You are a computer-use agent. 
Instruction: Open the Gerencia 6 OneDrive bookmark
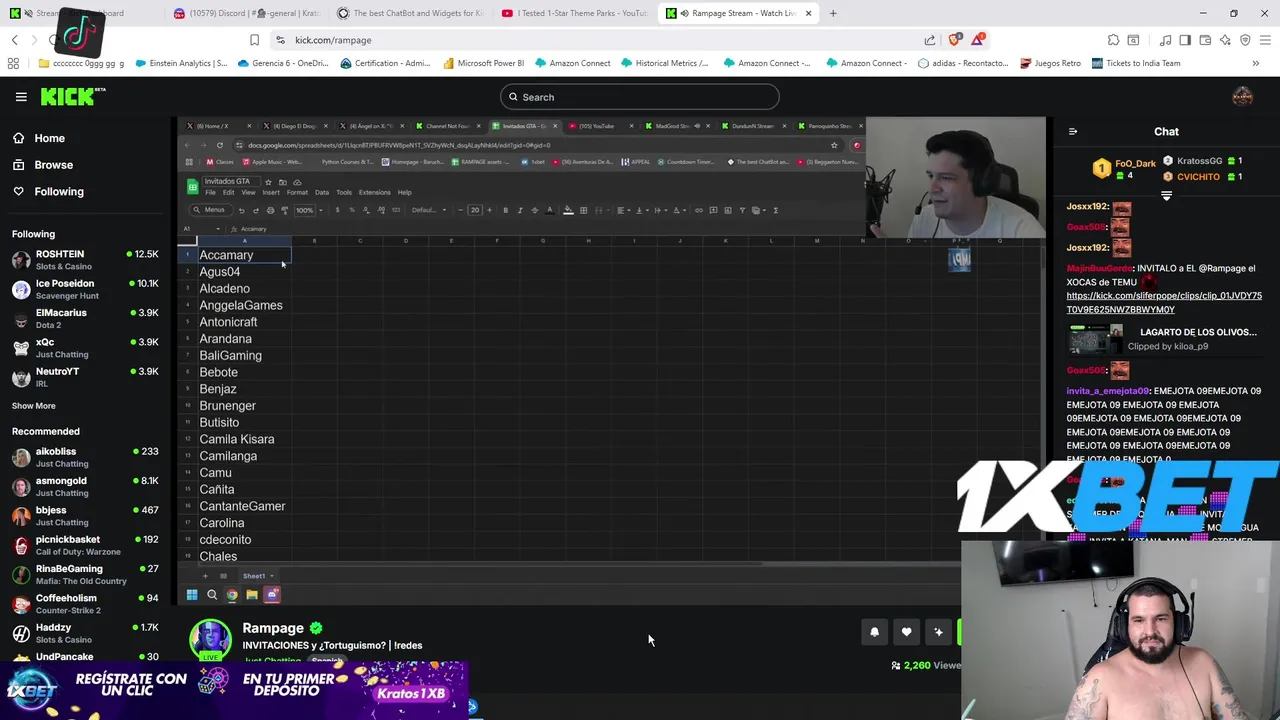coord(283,63)
